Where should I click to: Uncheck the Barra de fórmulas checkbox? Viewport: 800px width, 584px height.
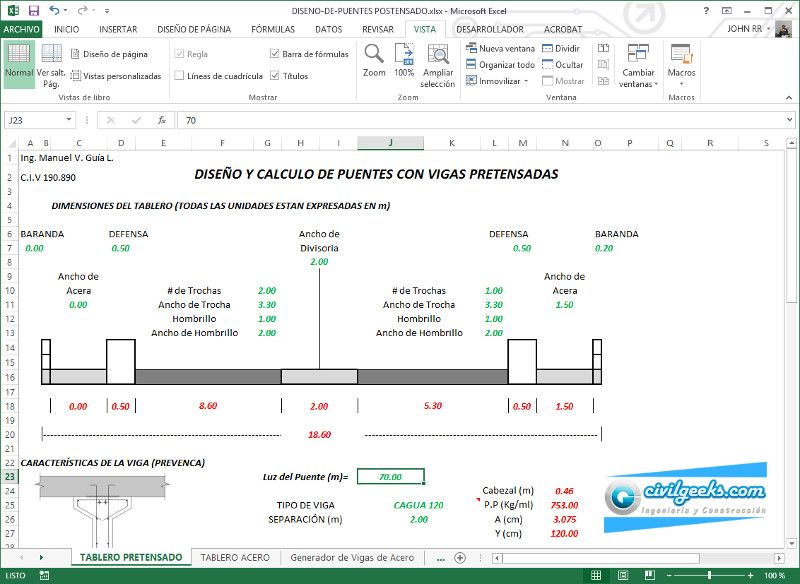click(275, 54)
